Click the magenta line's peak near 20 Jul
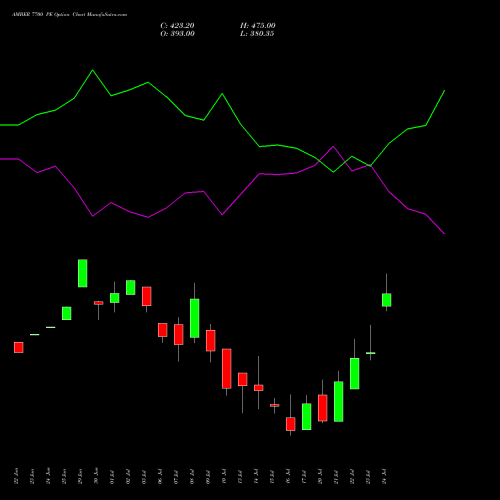500x500 pixels. pyautogui.click(x=333, y=147)
